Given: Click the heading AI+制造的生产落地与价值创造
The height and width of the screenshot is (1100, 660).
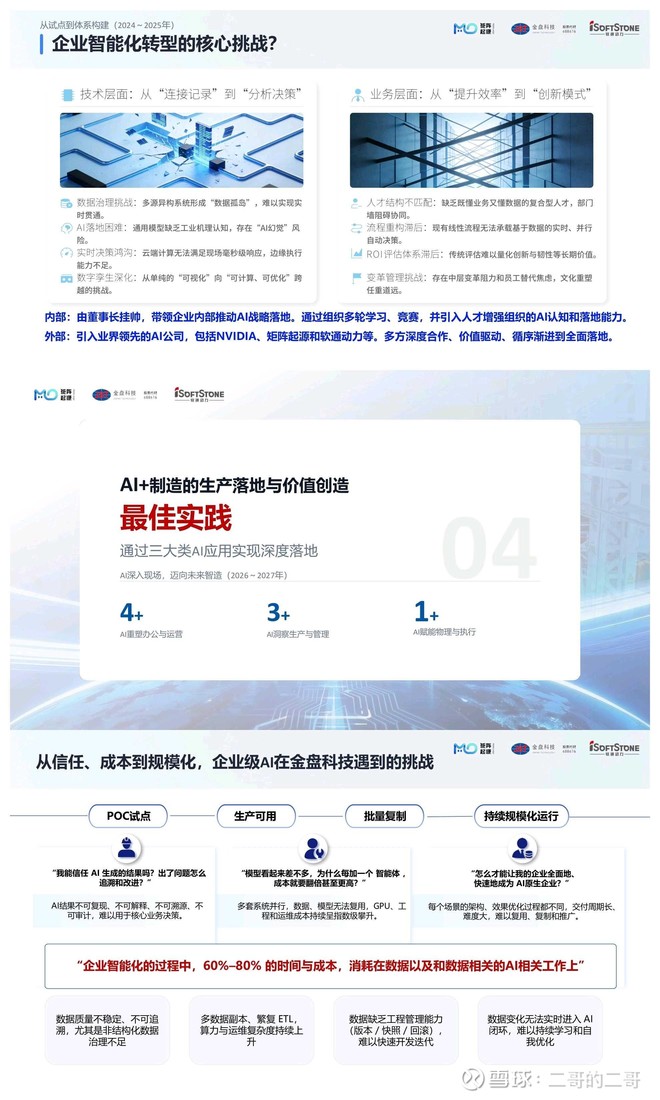Looking at the screenshot, I should pos(234,485).
